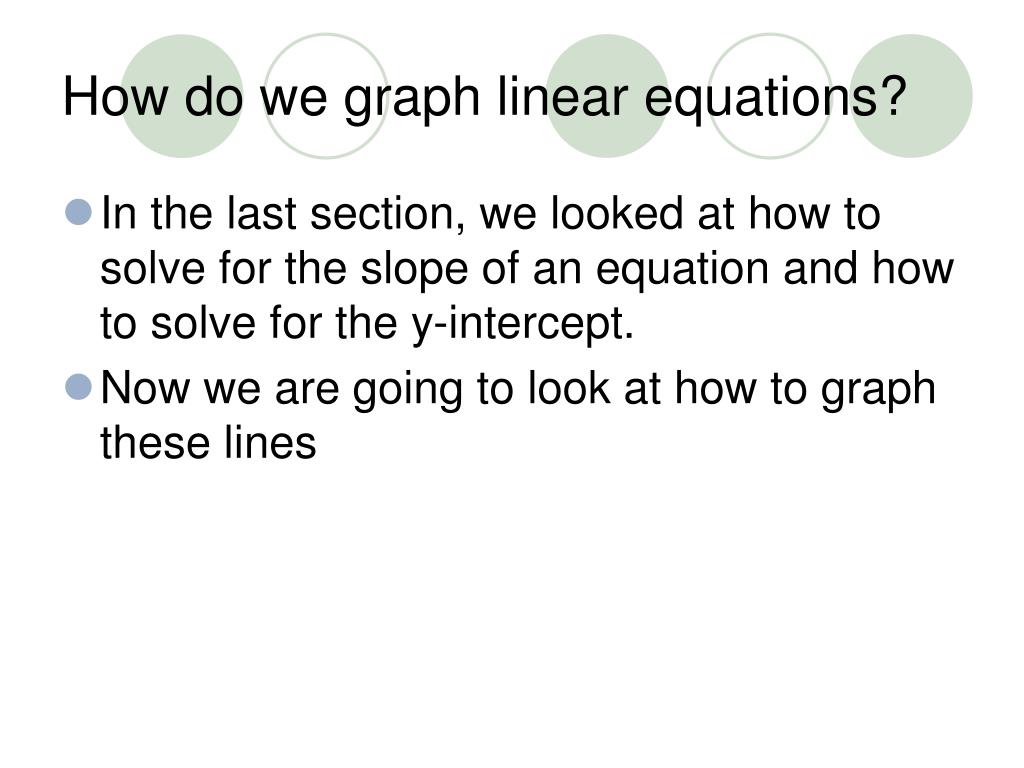Select the hollow circle outline behind "we"

[326, 96]
